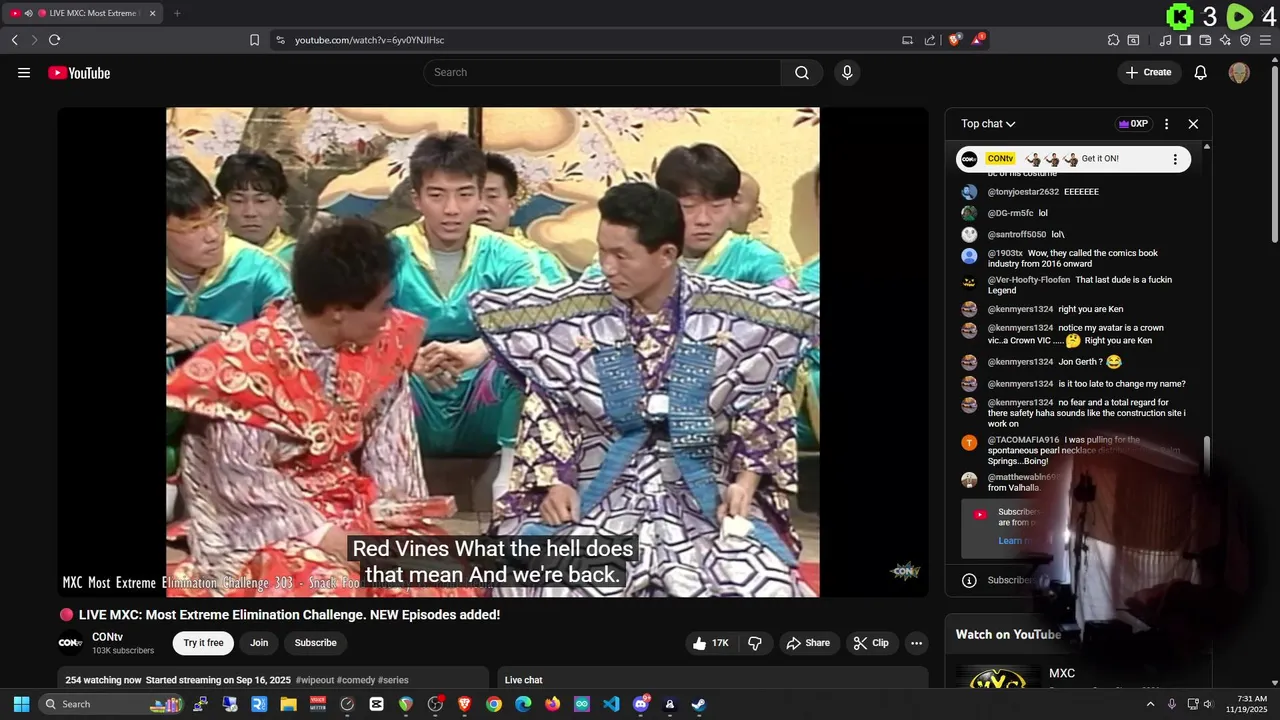
Task: Open the Brave main menu icon
Action: [x=1265, y=40]
